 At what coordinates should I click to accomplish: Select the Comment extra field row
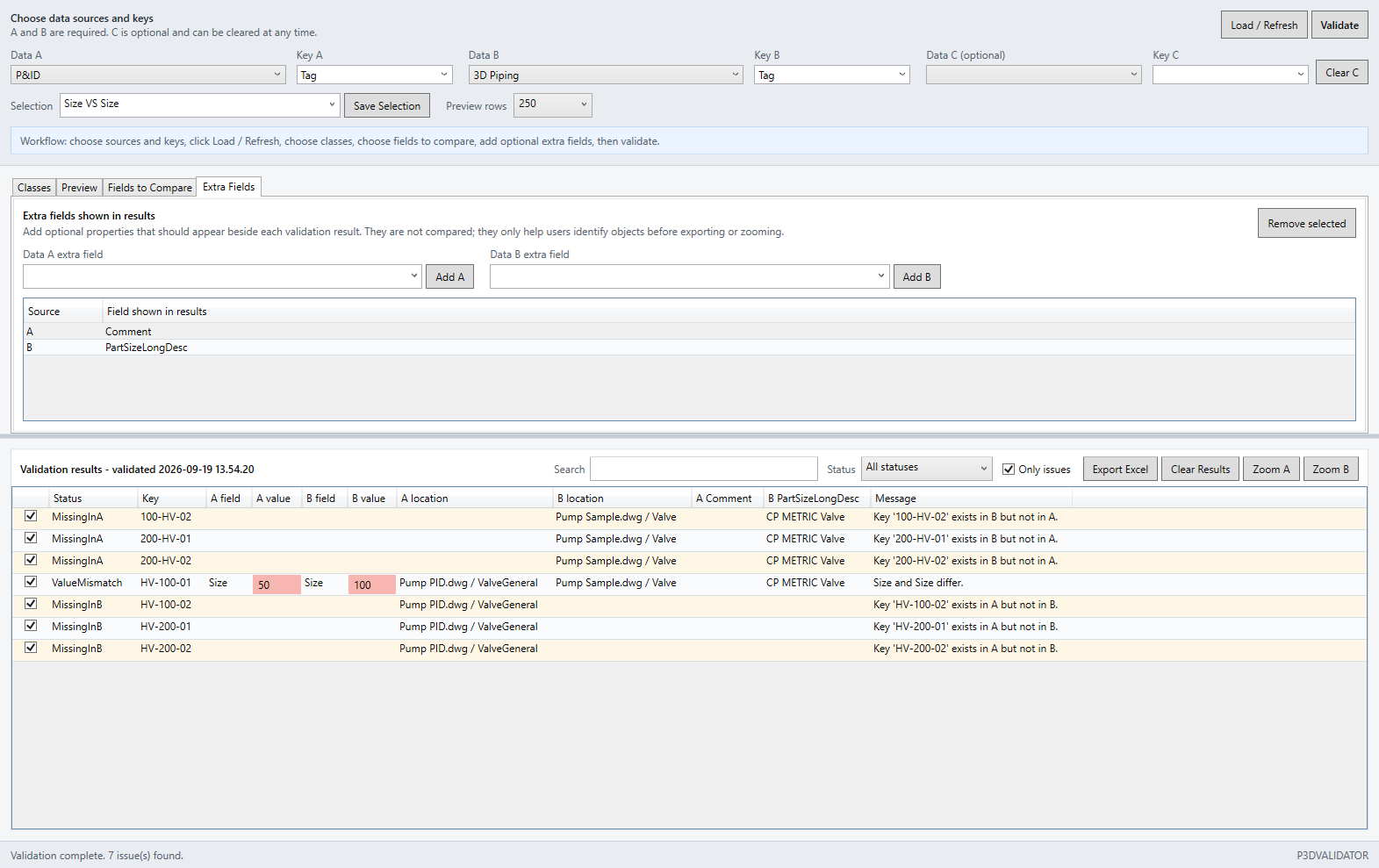tap(689, 331)
